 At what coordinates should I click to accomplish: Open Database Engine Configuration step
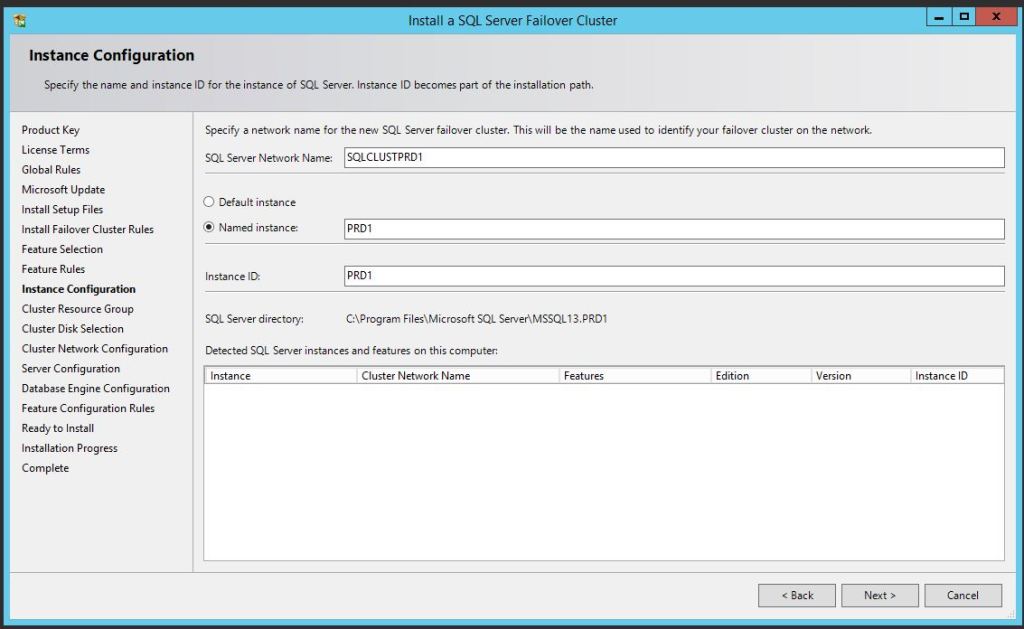click(x=96, y=389)
